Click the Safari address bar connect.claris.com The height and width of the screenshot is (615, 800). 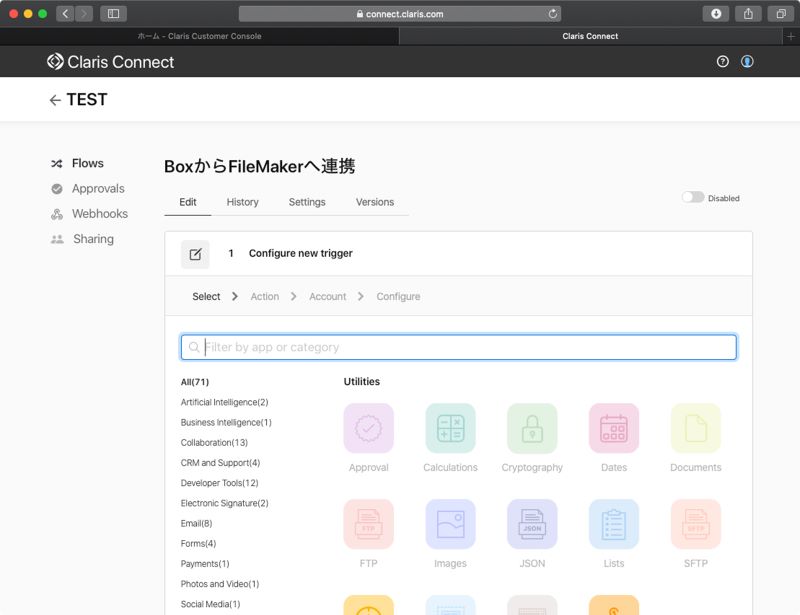tap(400, 14)
